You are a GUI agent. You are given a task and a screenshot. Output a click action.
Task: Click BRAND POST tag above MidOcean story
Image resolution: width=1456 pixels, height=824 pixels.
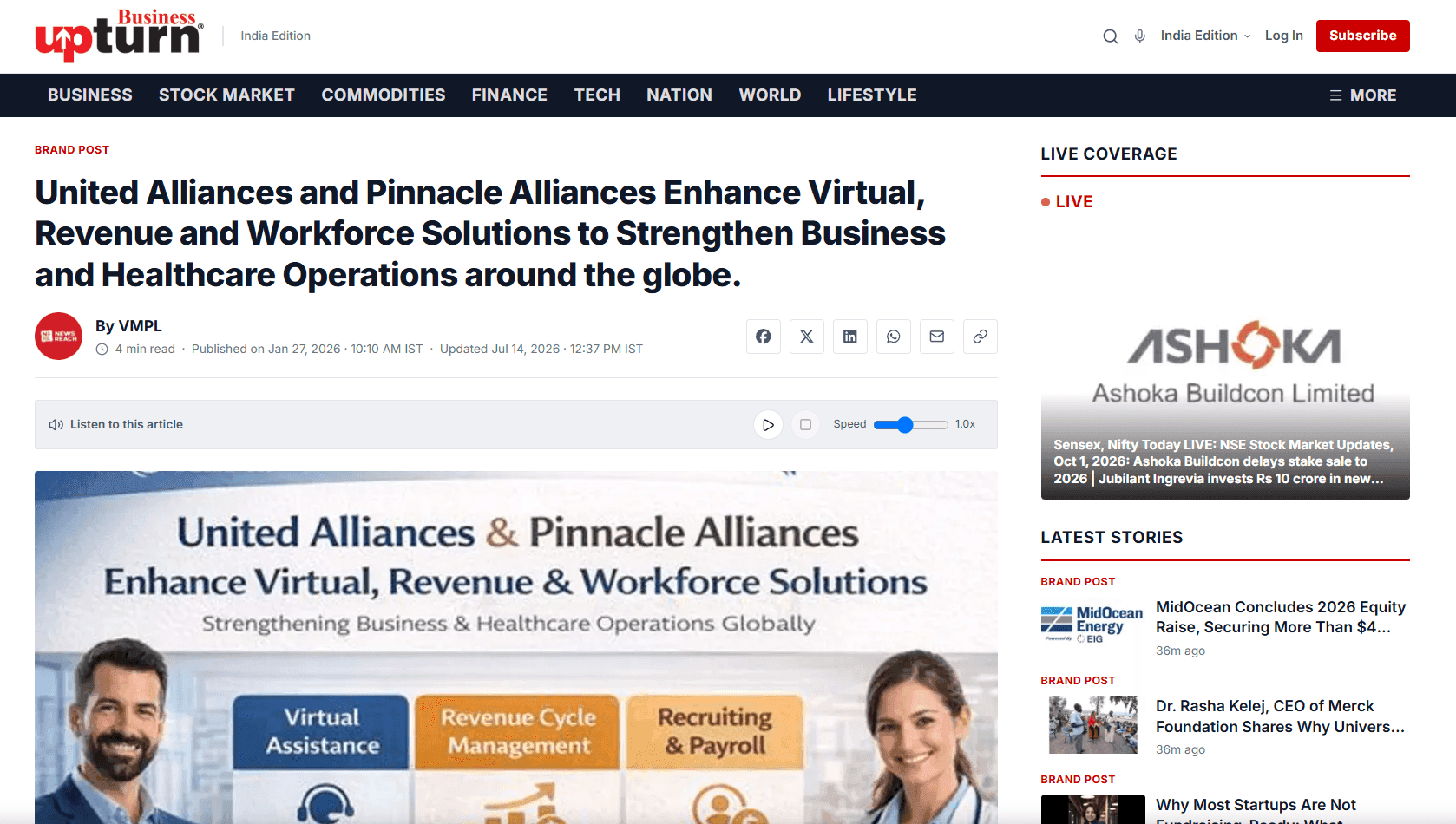1078,582
